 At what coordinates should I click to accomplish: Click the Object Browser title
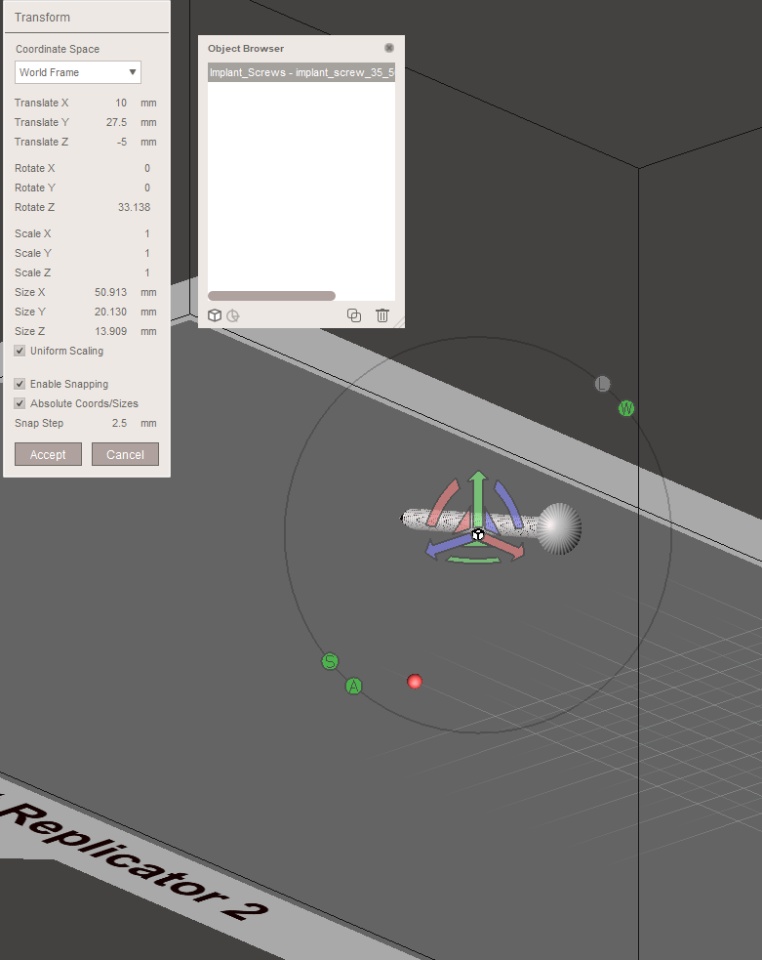(x=246, y=48)
